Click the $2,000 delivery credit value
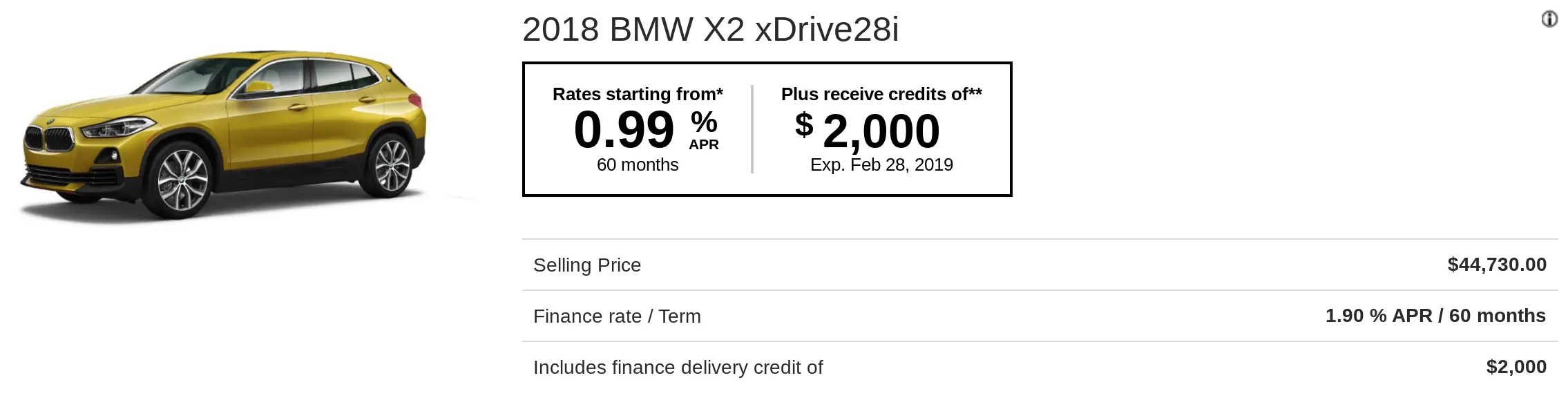Image resolution: width=1568 pixels, height=398 pixels. [x=1516, y=367]
